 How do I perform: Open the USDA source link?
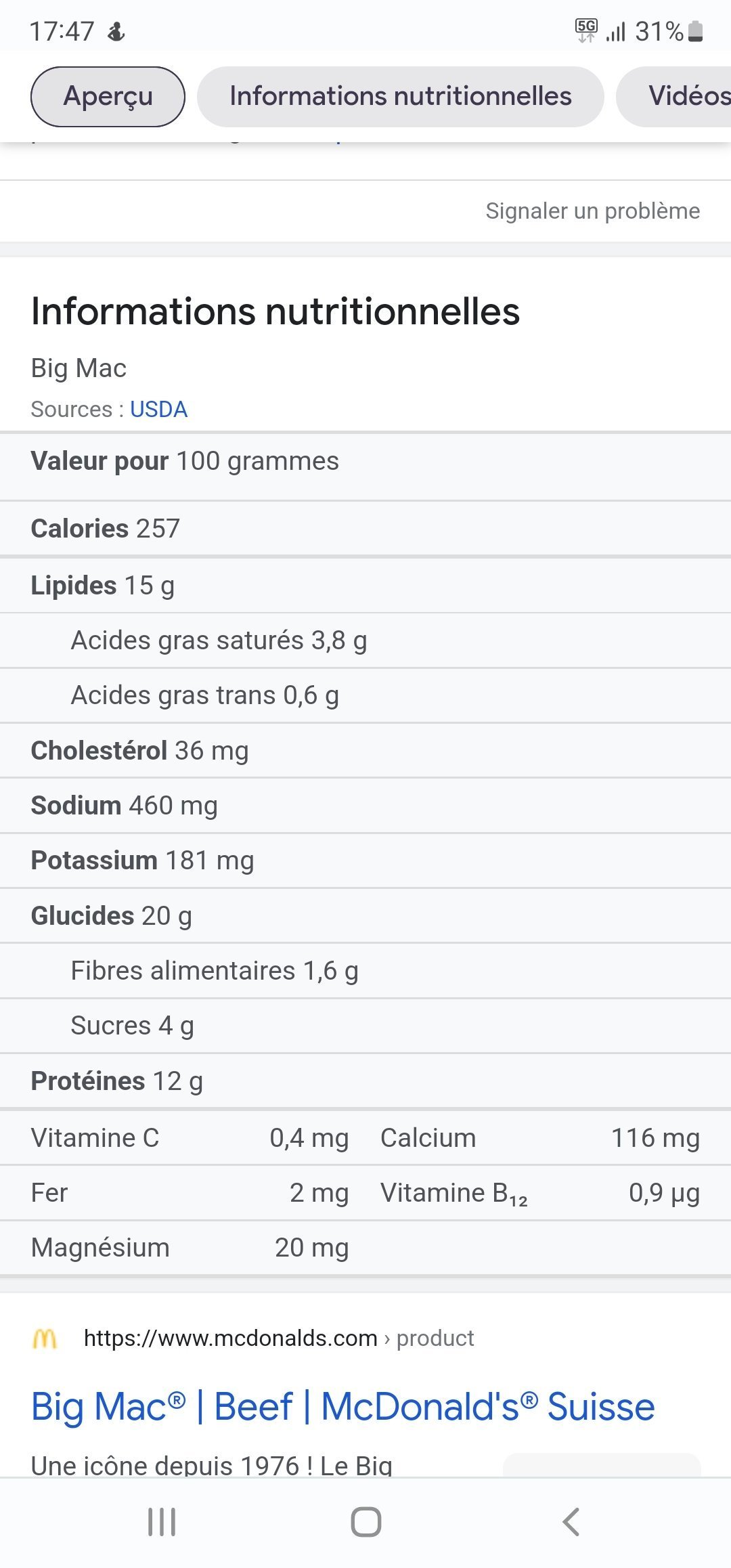[x=158, y=410]
